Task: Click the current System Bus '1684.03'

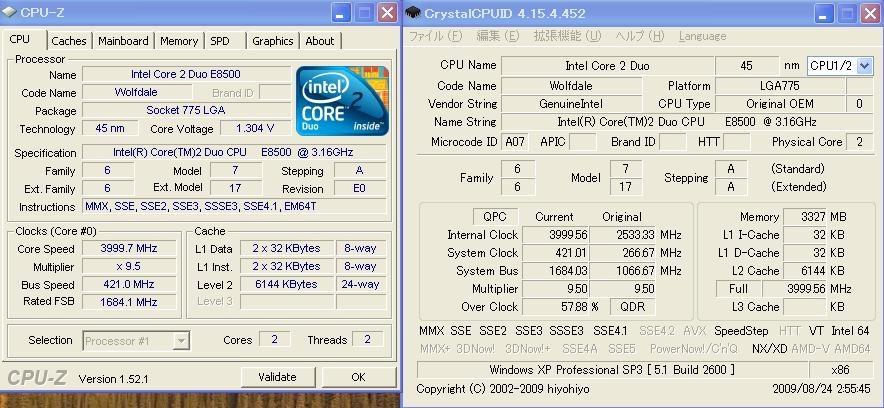Action: point(556,271)
